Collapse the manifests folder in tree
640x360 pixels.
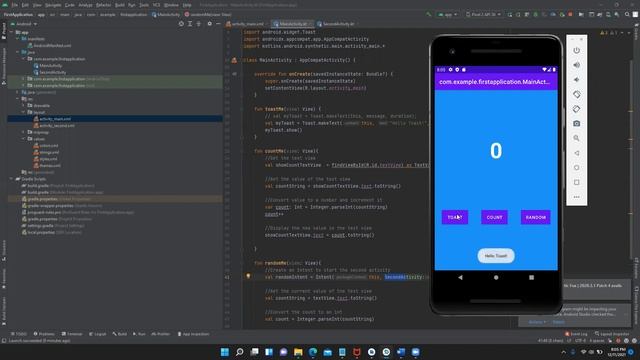click(x=18, y=39)
